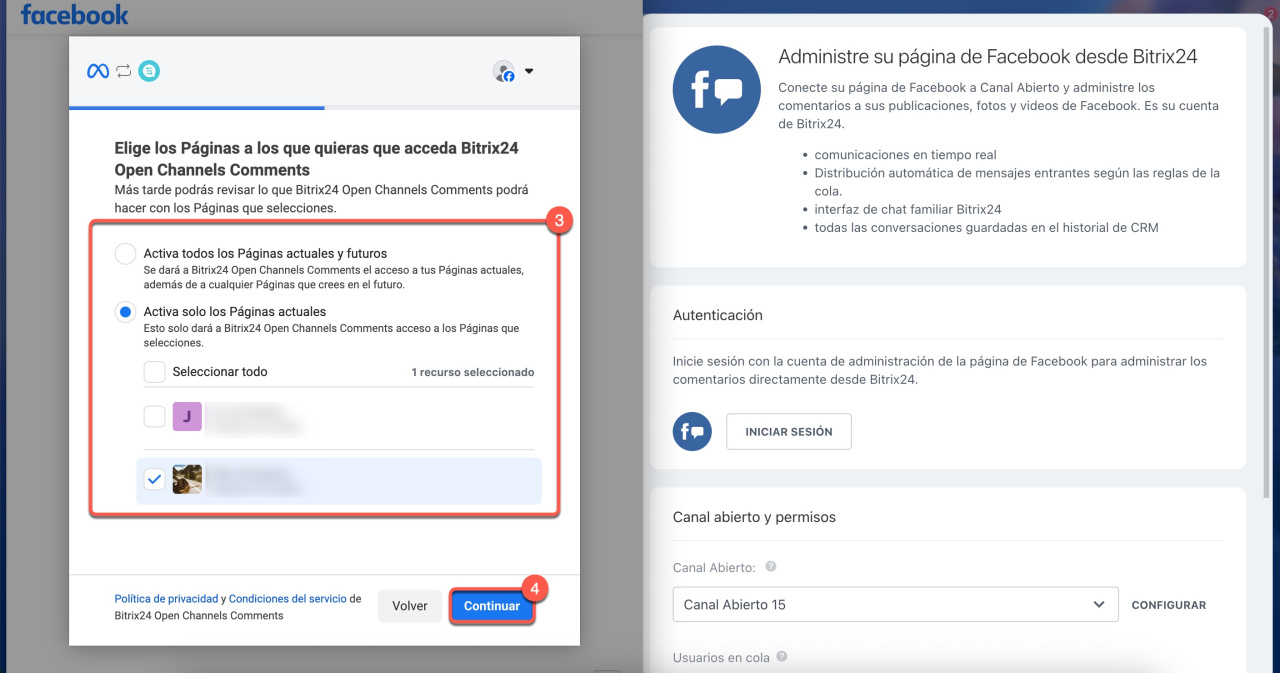Viewport: 1280px width, 673px height.
Task: Open the "Canal Abierto 15" dropdown
Action: [896, 605]
